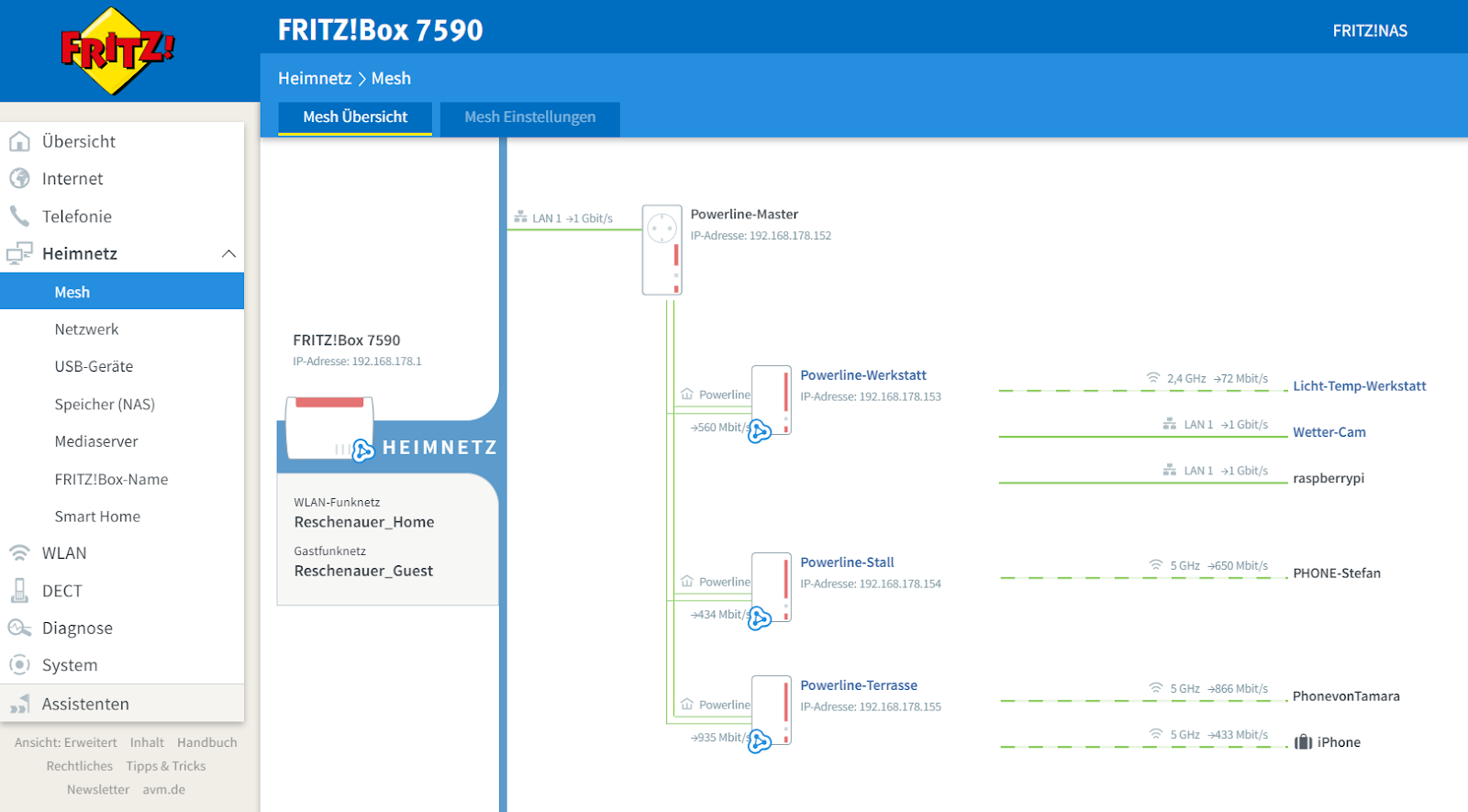Click the 560 Mbit/s speed label
Screen dimensions: 1468x812
pos(720,428)
